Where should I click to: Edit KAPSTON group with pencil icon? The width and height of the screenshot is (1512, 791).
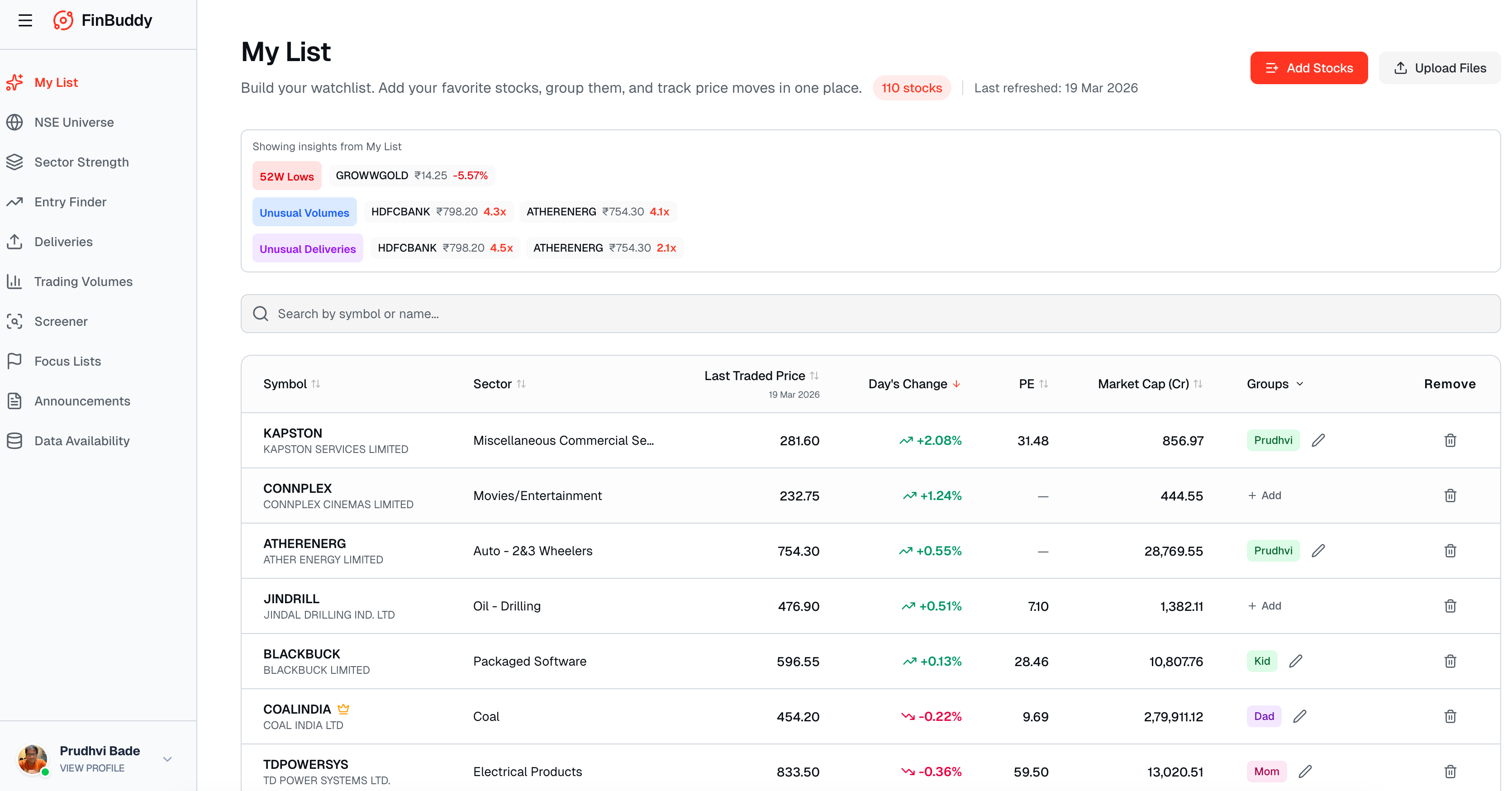1318,440
